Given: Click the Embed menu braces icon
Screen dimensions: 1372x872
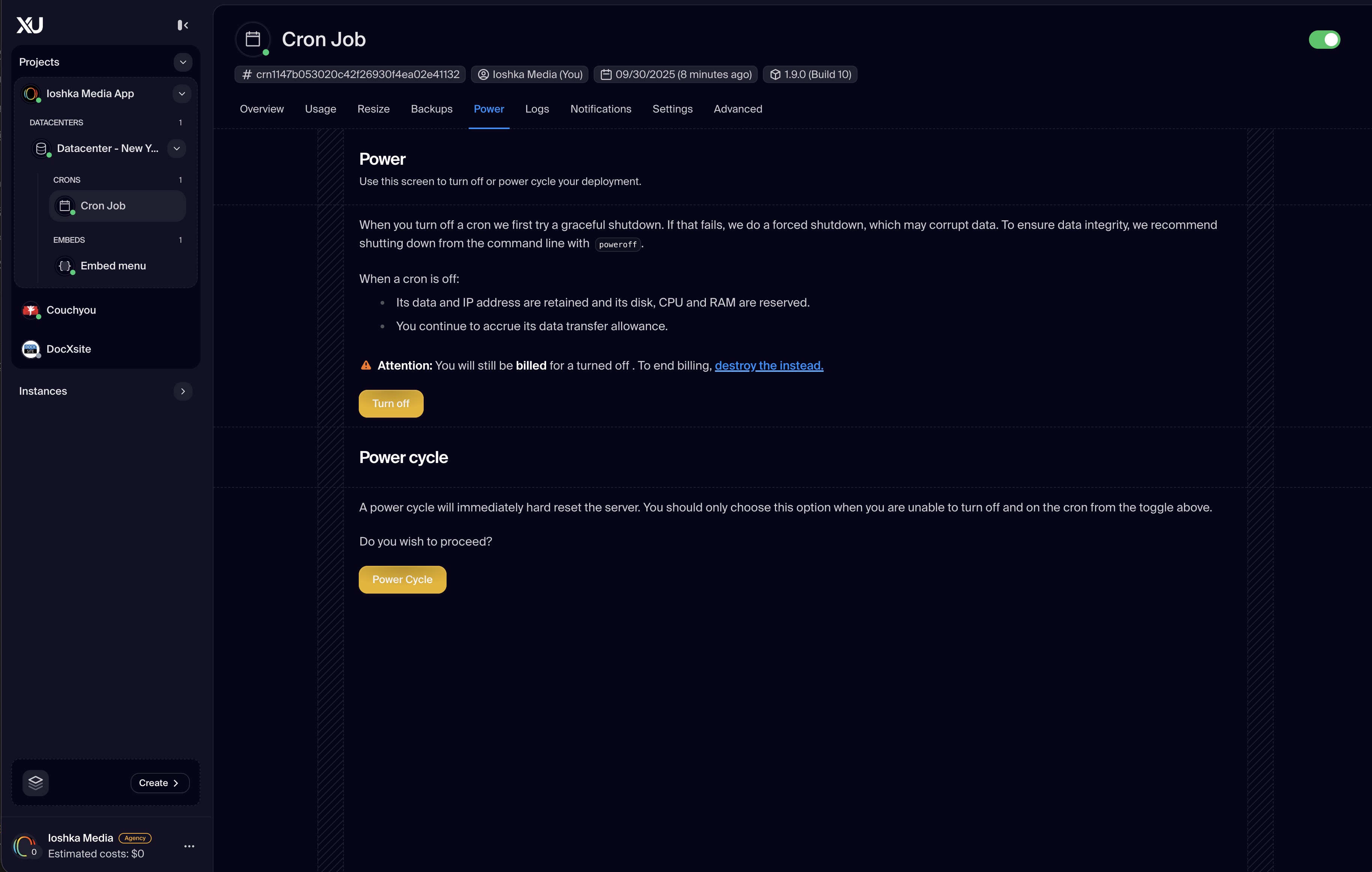Looking at the screenshot, I should pos(65,266).
